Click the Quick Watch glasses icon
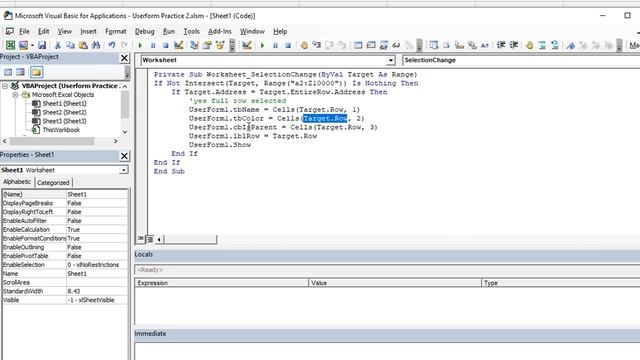Screen dimensions: 640x360 [x=396, y=45]
